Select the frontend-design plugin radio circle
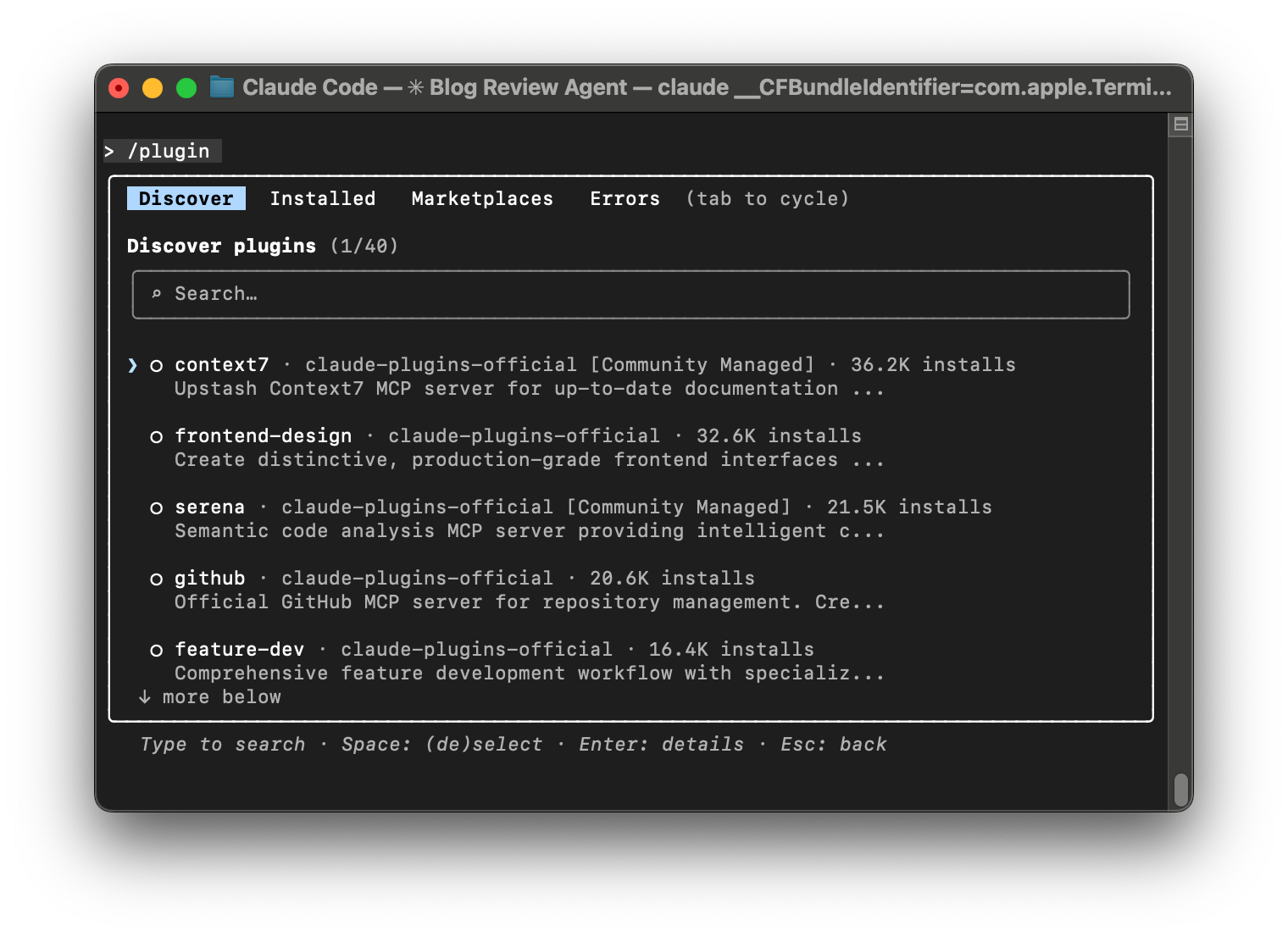 click(157, 435)
